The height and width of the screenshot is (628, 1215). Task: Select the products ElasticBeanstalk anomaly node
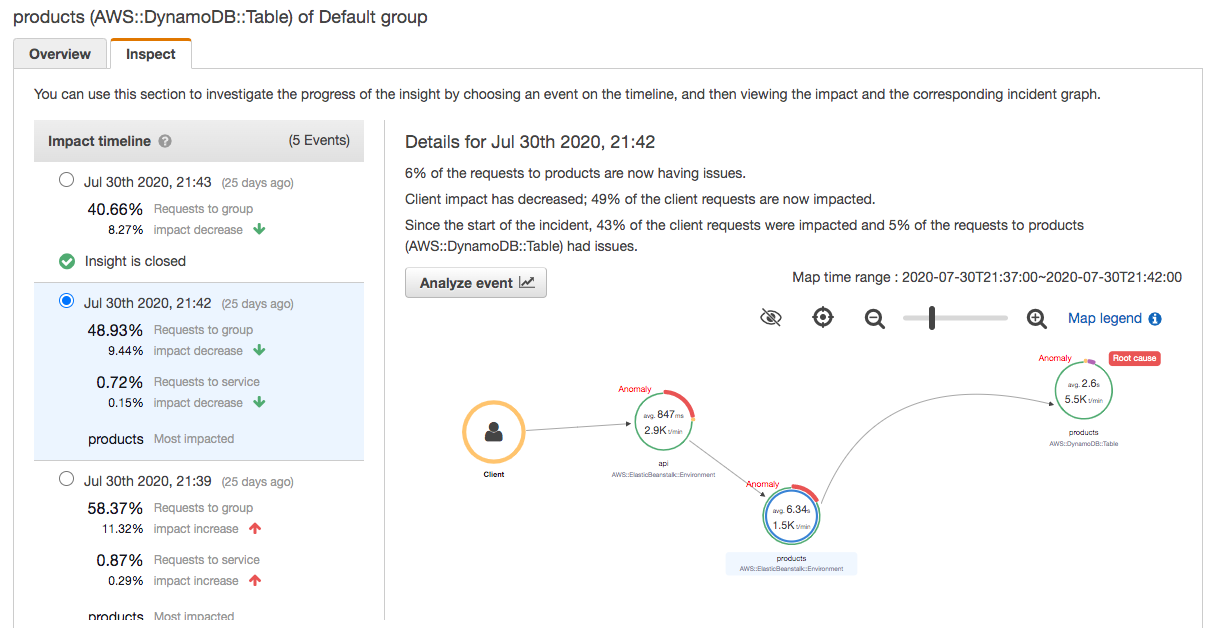[791, 516]
